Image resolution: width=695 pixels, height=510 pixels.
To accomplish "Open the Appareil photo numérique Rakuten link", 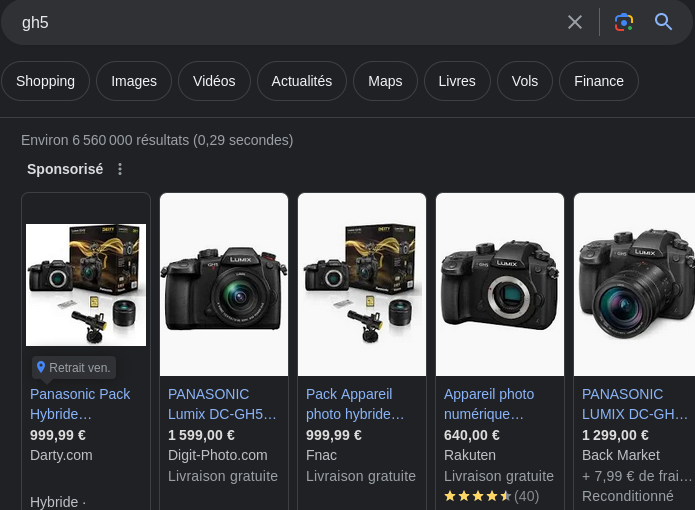I will click(489, 404).
